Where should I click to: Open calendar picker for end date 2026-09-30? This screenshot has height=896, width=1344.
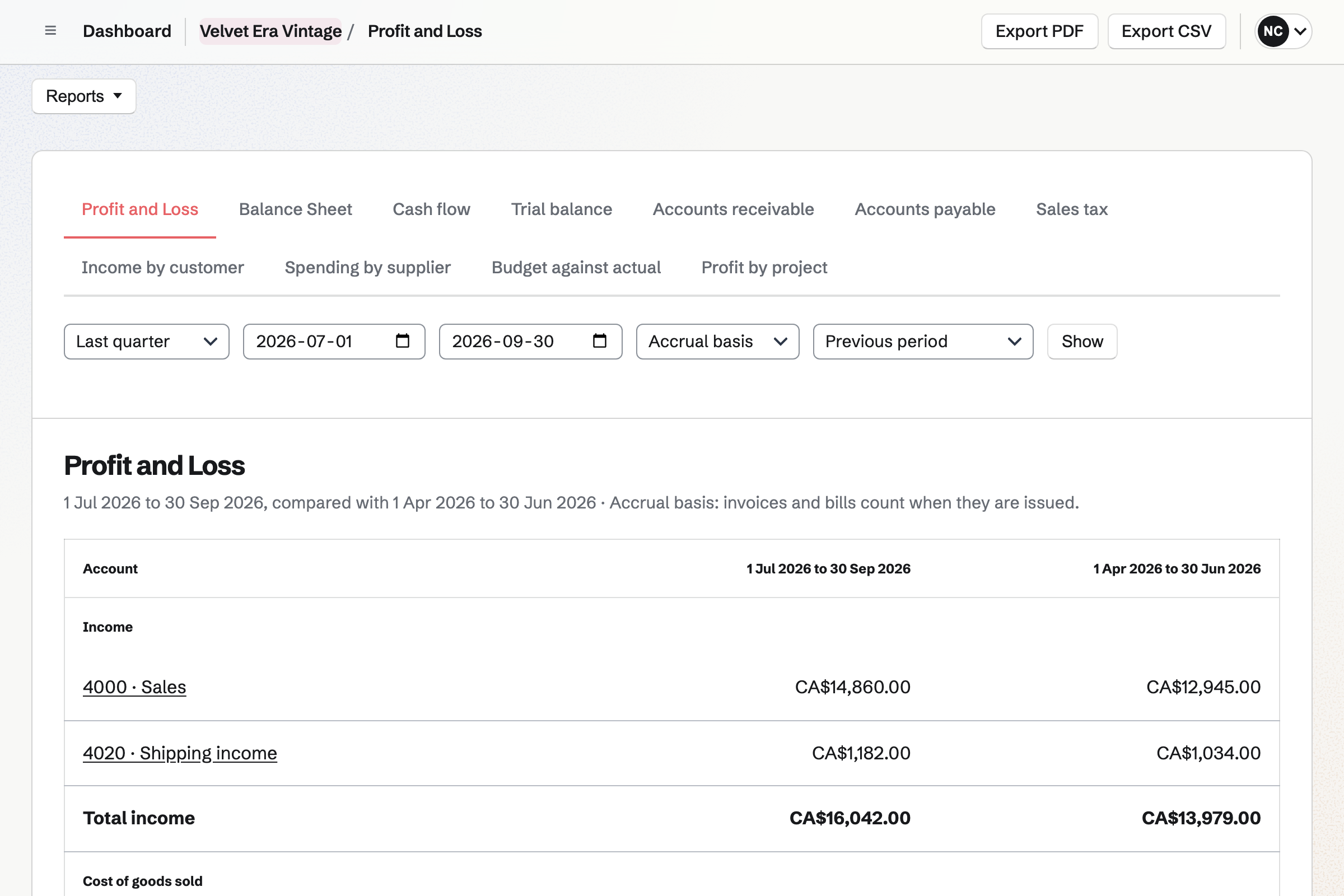point(599,341)
